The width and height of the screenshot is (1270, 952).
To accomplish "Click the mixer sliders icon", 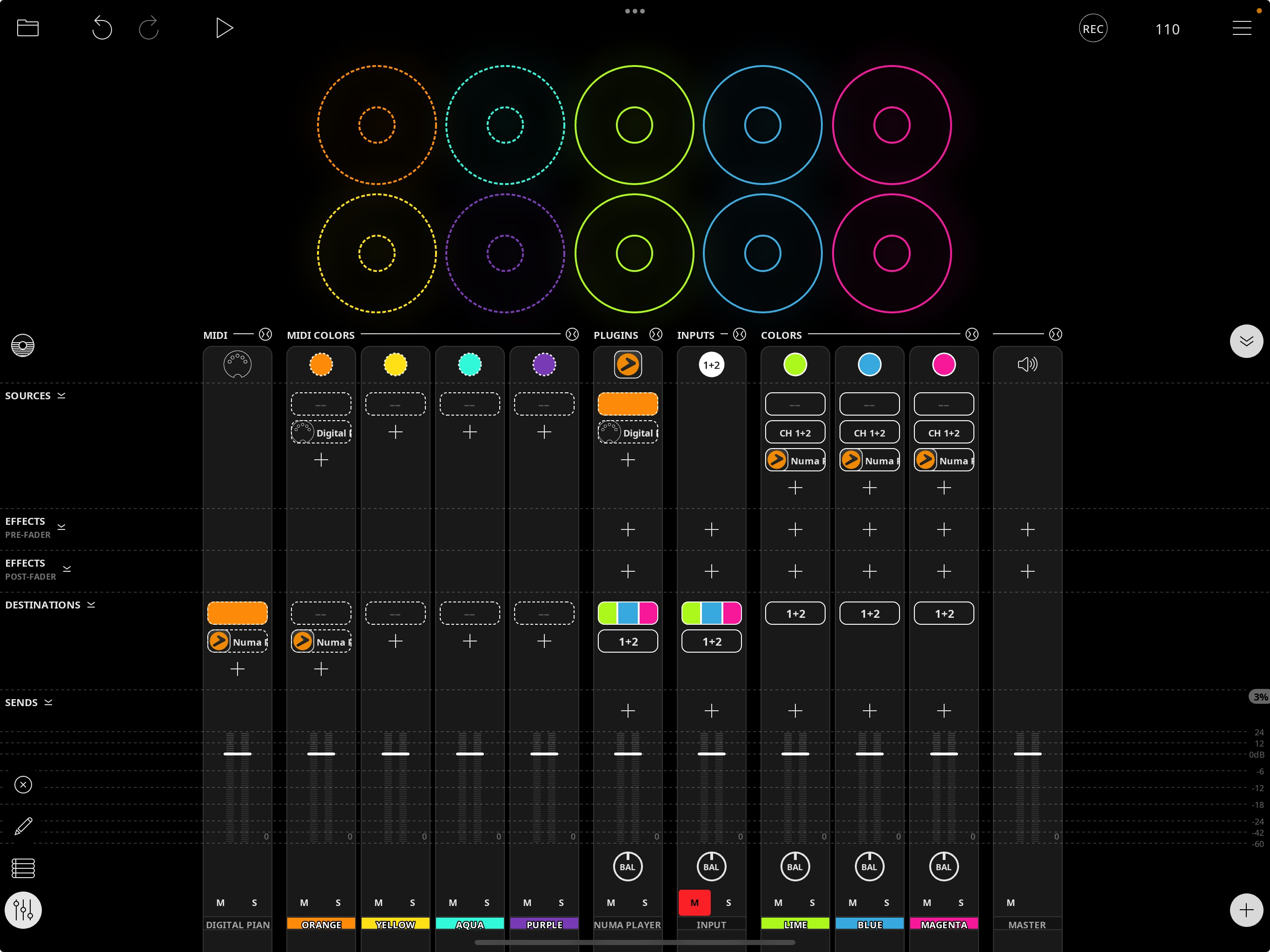I will pyautogui.click(x=23, y=910).
